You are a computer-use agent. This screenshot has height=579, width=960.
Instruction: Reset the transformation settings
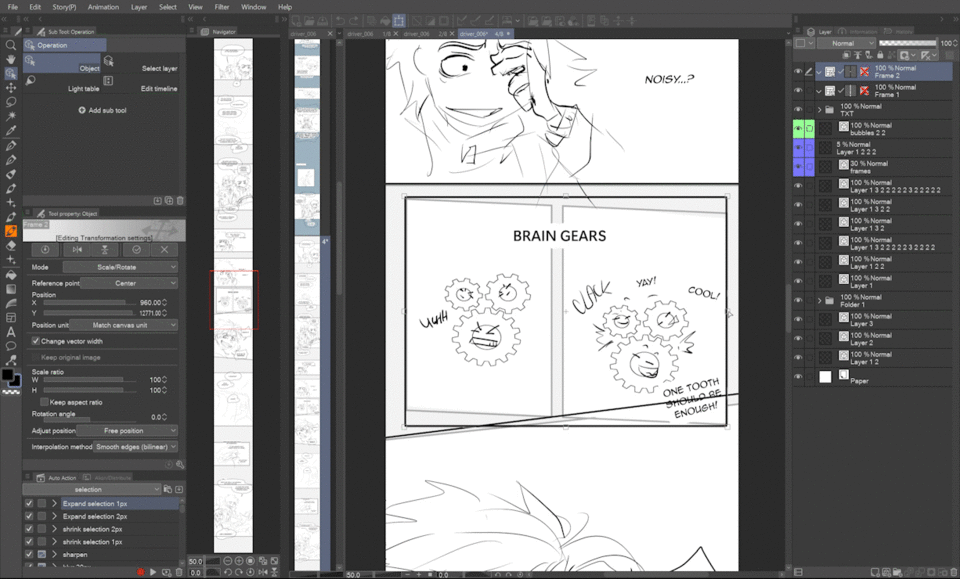[x=45, y=250]
